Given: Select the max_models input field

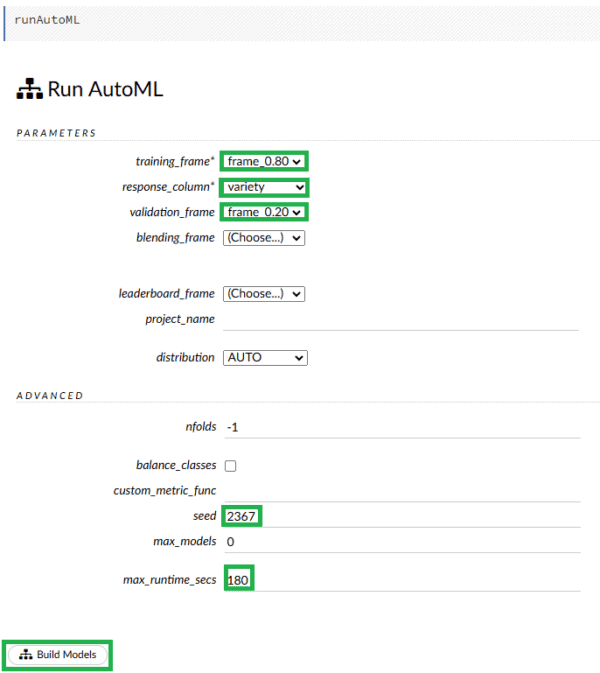Looking at the screenshot, I should 400,541.
